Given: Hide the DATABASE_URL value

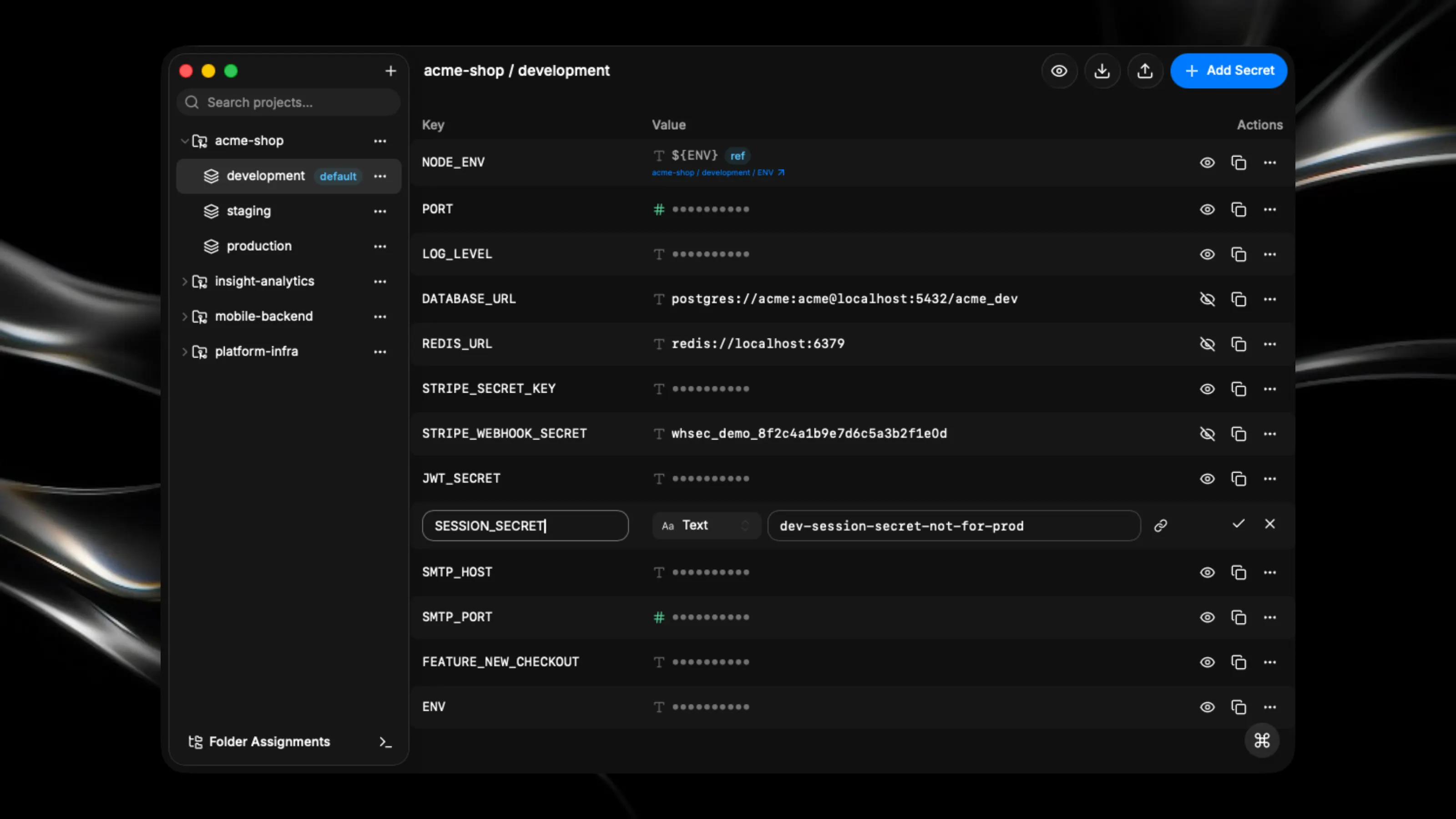Looking at the screenshot, I should coord(1207,299).
